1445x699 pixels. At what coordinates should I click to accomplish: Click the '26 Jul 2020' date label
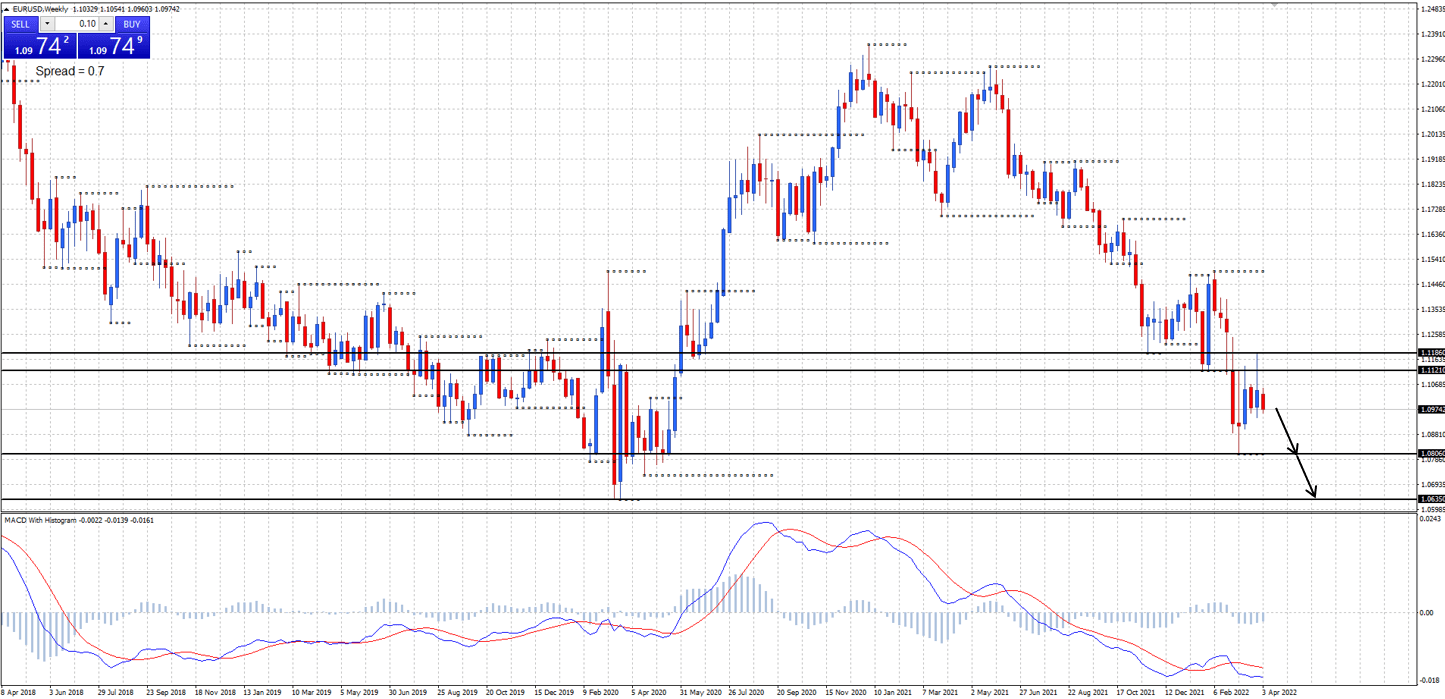point(746,691)
